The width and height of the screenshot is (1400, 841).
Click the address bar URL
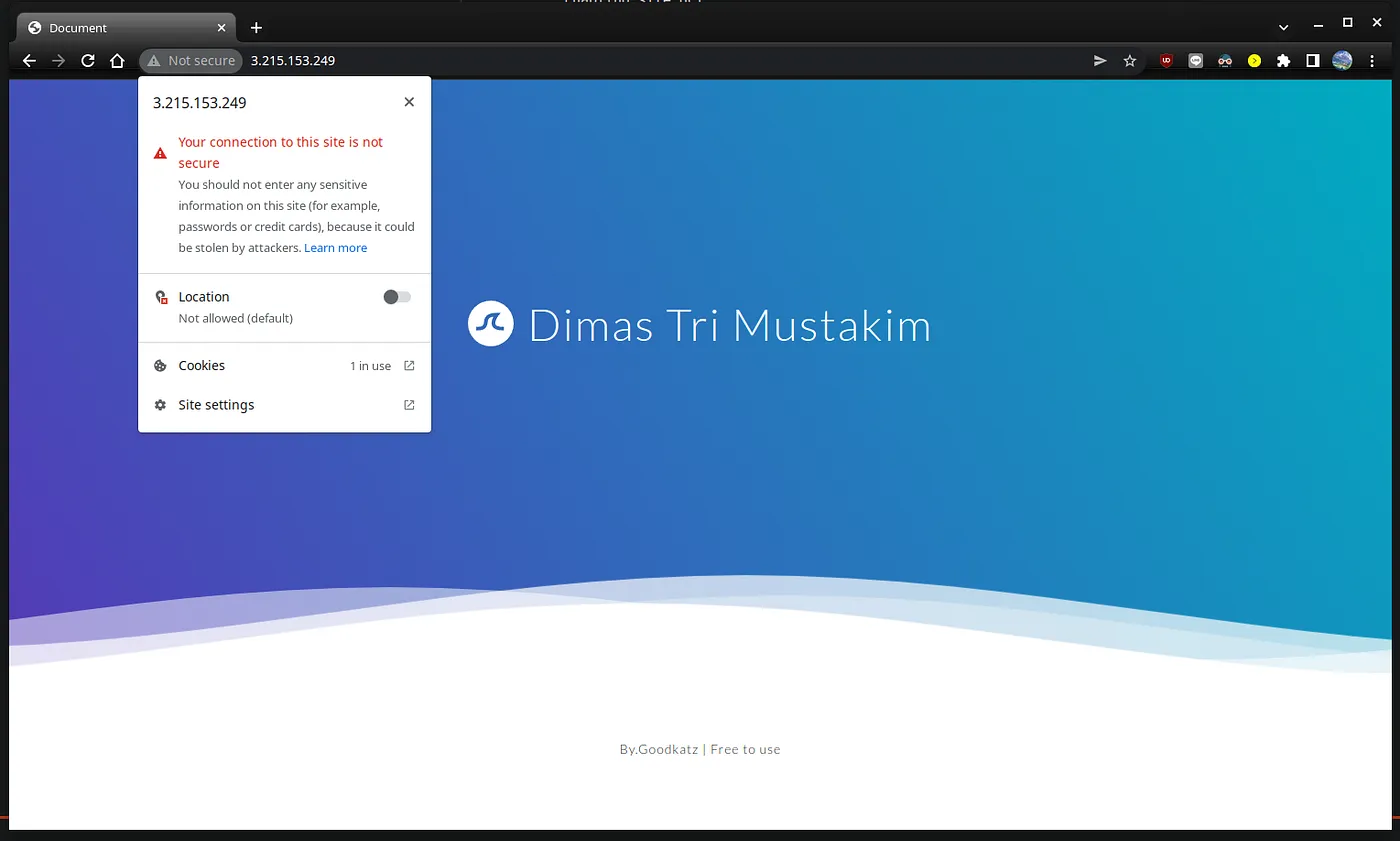pos(292,60)
